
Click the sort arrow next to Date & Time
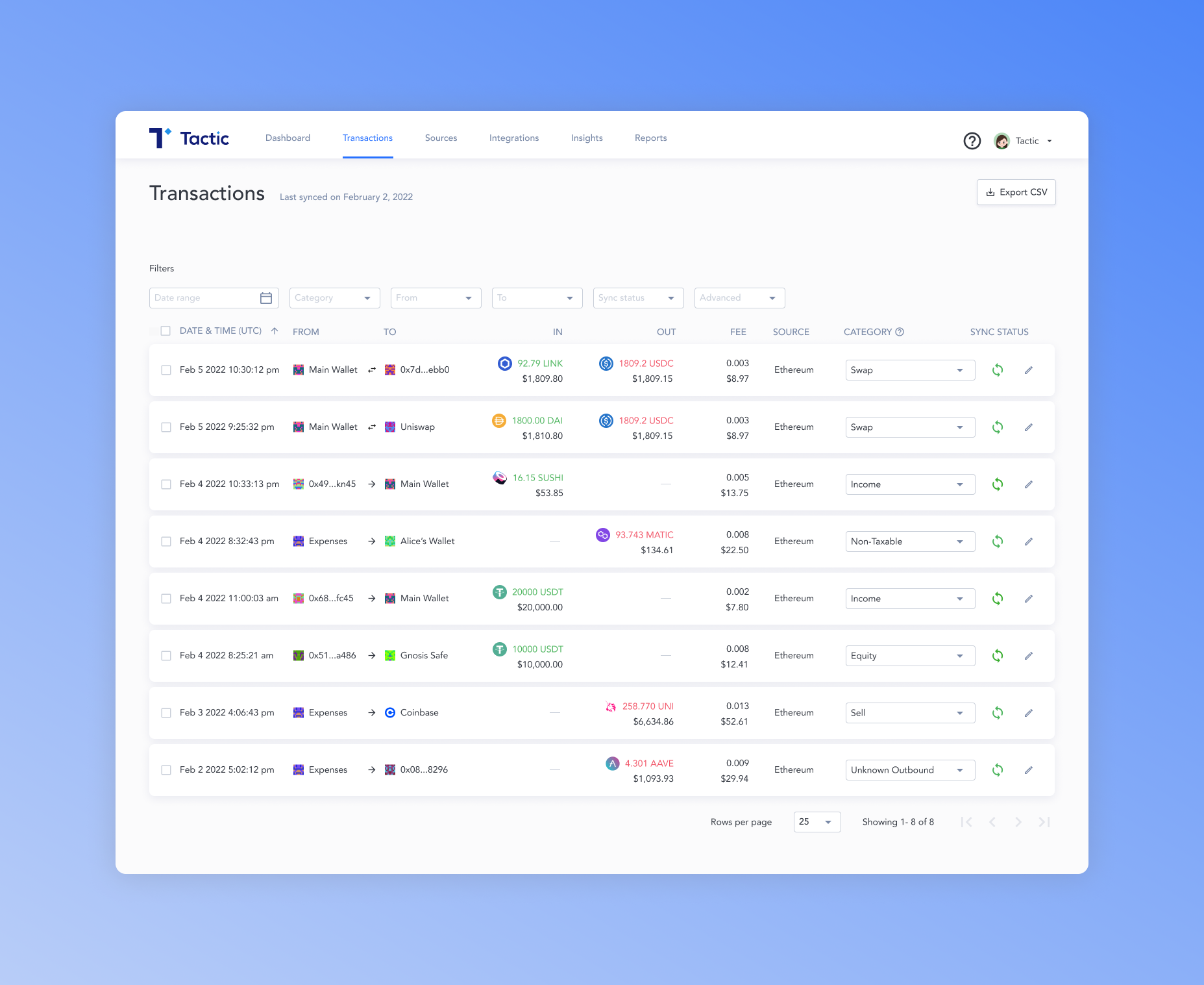pos(275,331)
